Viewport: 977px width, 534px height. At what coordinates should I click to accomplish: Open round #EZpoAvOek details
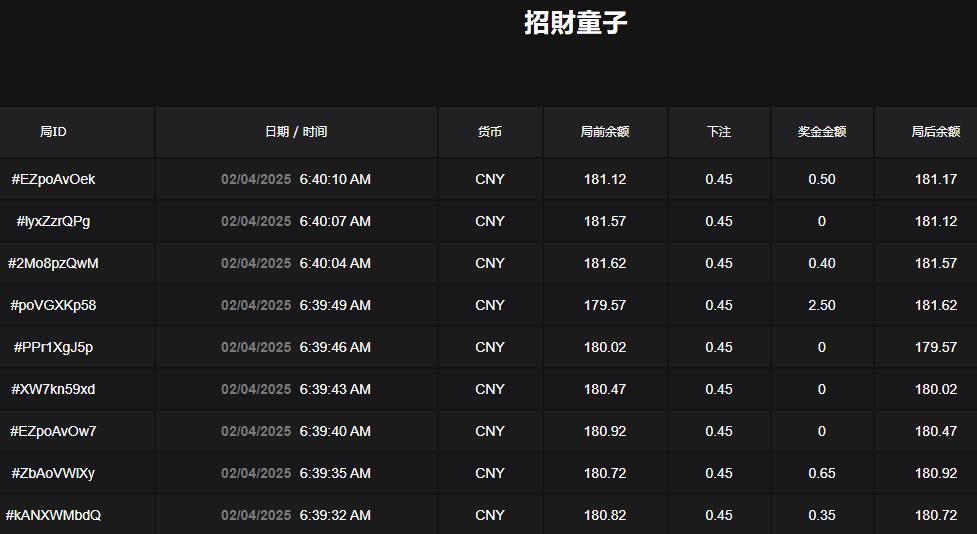coord(53,180)
